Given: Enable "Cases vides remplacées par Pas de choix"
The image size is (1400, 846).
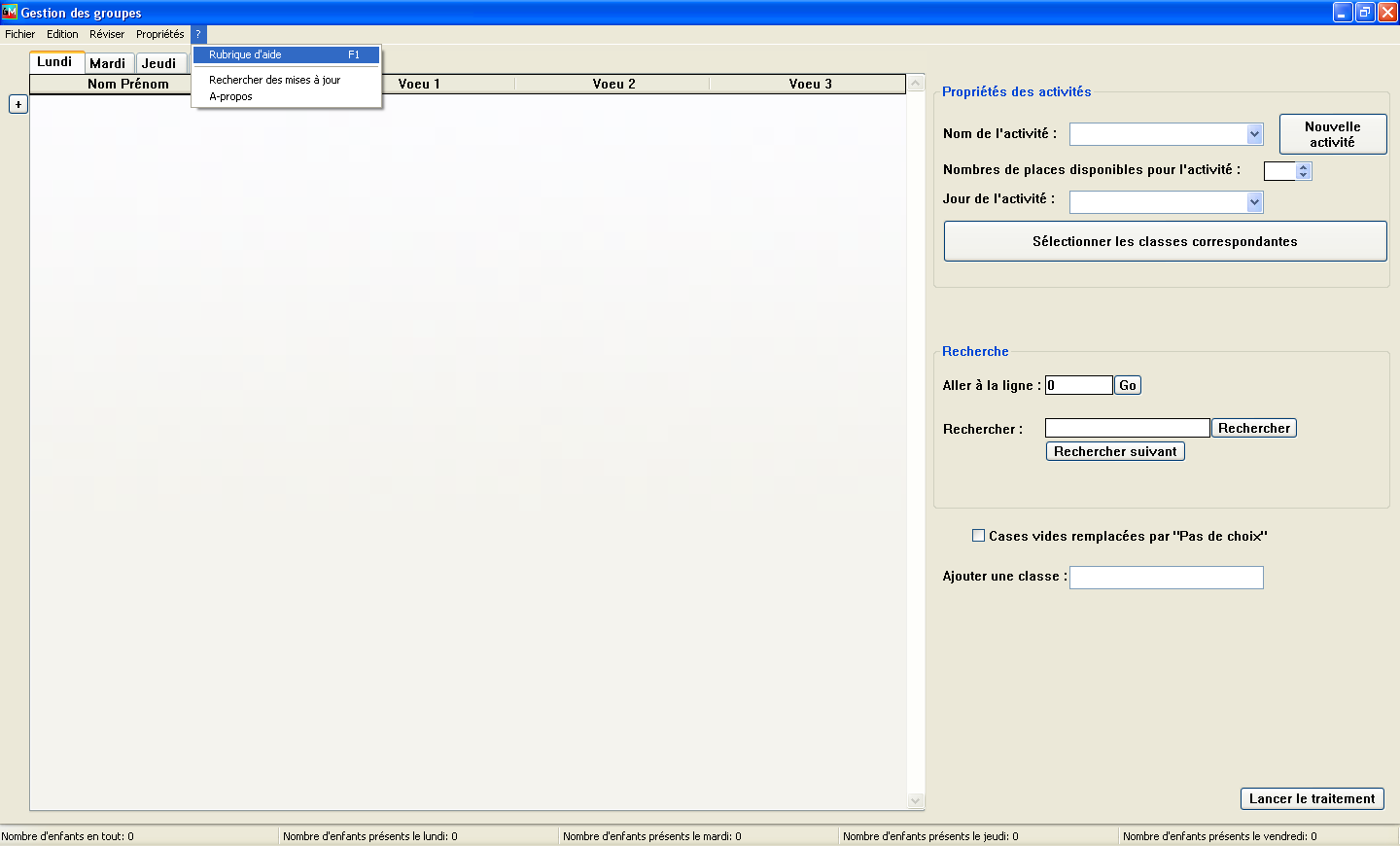Looking at the screenshot, I should point(979,536).
